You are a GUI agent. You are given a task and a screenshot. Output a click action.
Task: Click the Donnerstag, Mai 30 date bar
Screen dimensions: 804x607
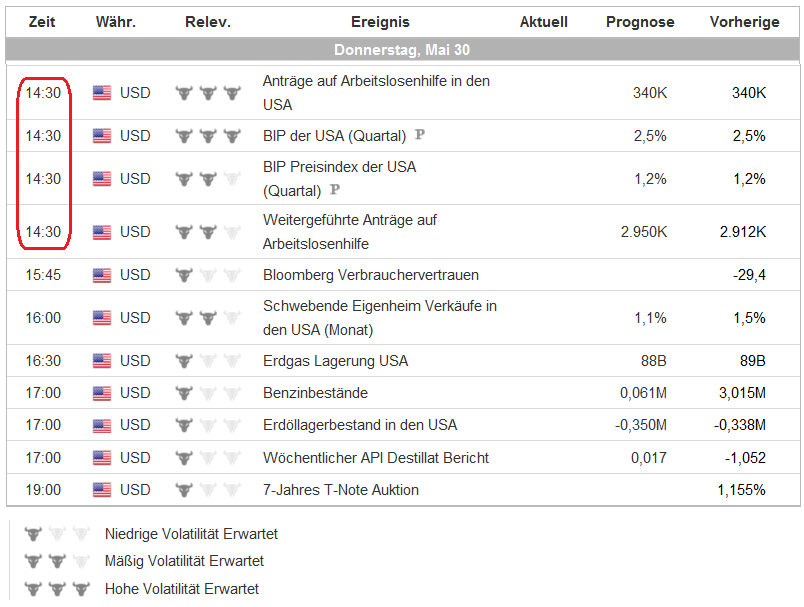tap(402, 49)
